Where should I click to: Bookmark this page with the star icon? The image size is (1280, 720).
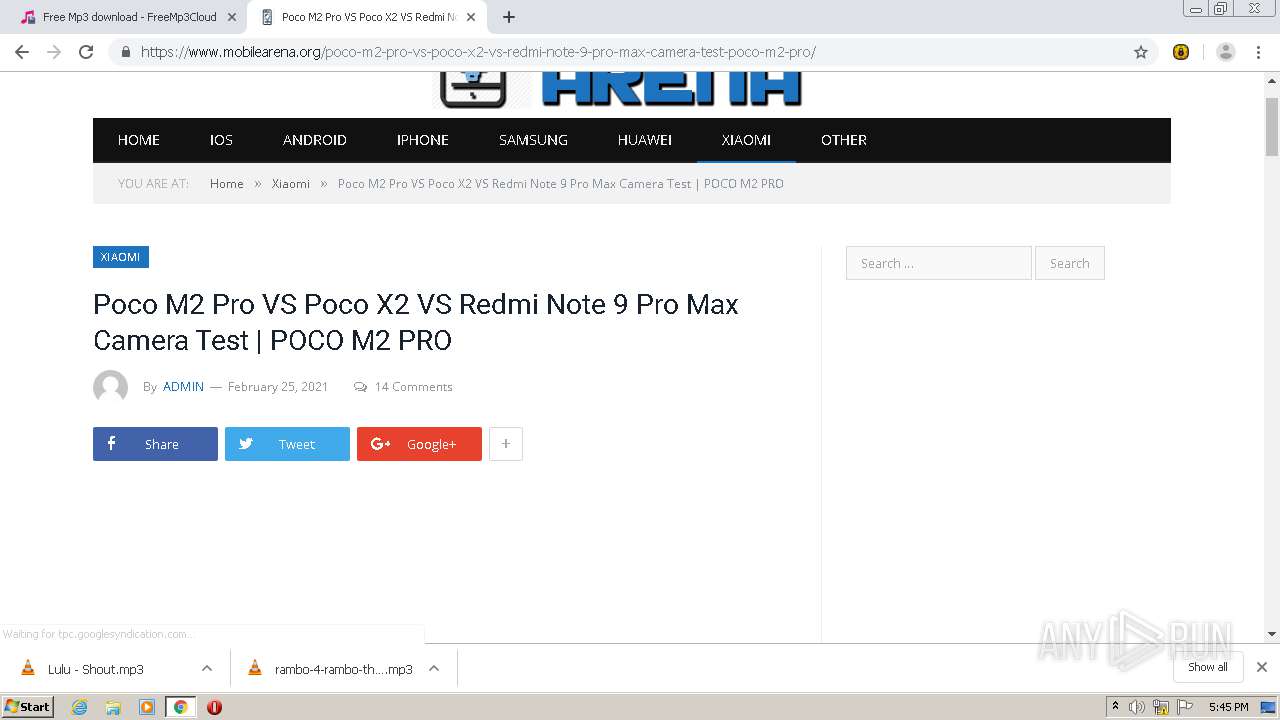point(1141,52)
